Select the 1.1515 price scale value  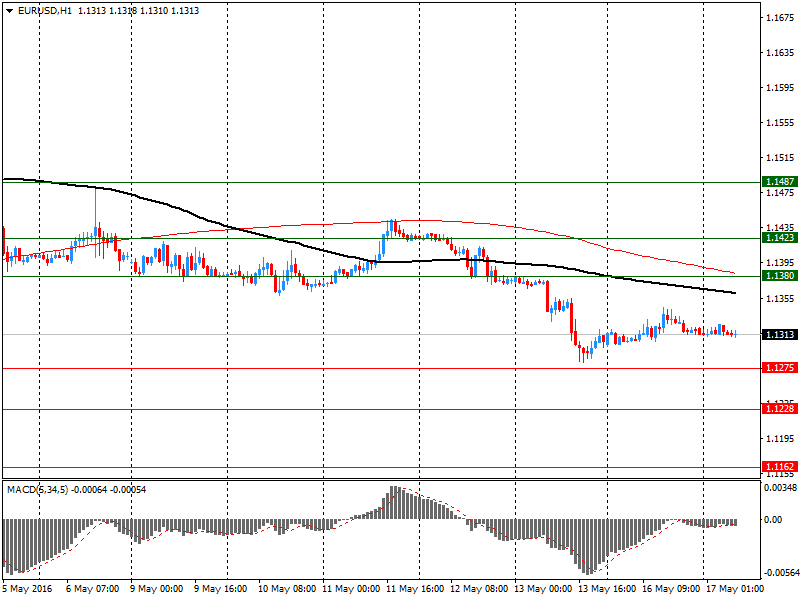pos(781,158)
